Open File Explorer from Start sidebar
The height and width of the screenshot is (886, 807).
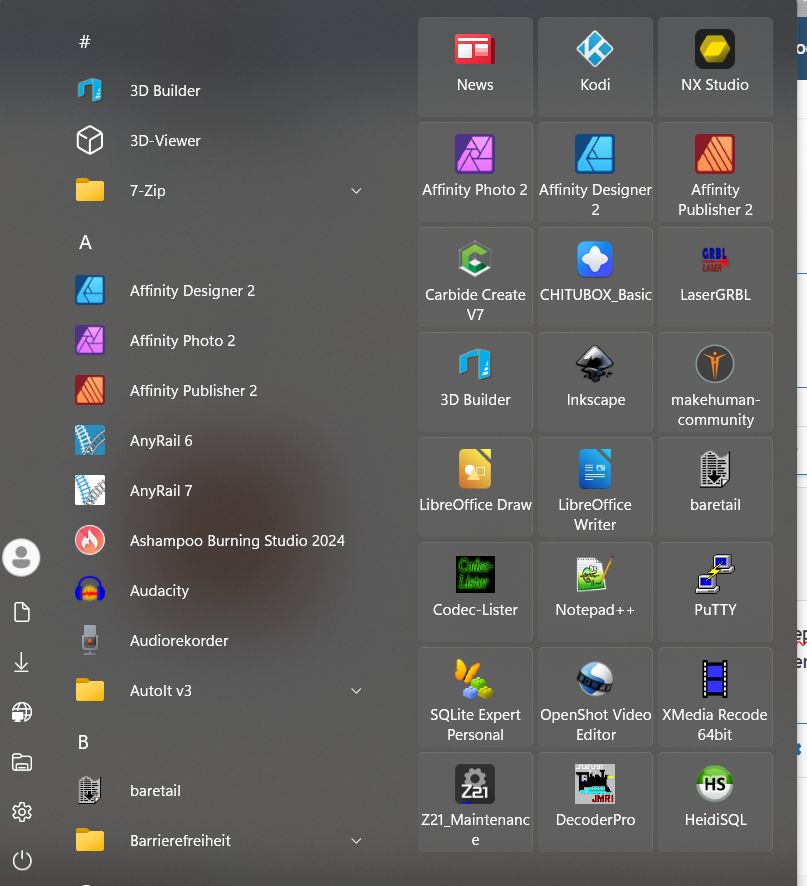(x=21, y=762)
